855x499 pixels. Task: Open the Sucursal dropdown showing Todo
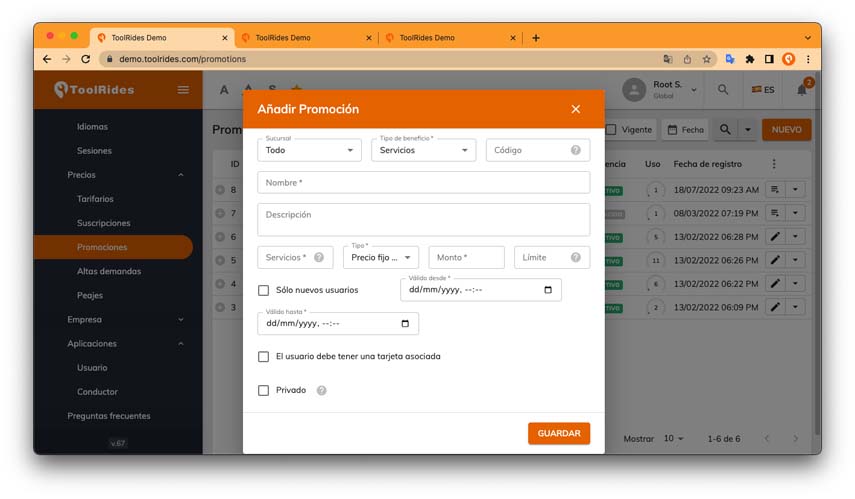pyautogui.click(x=309, y=150)
